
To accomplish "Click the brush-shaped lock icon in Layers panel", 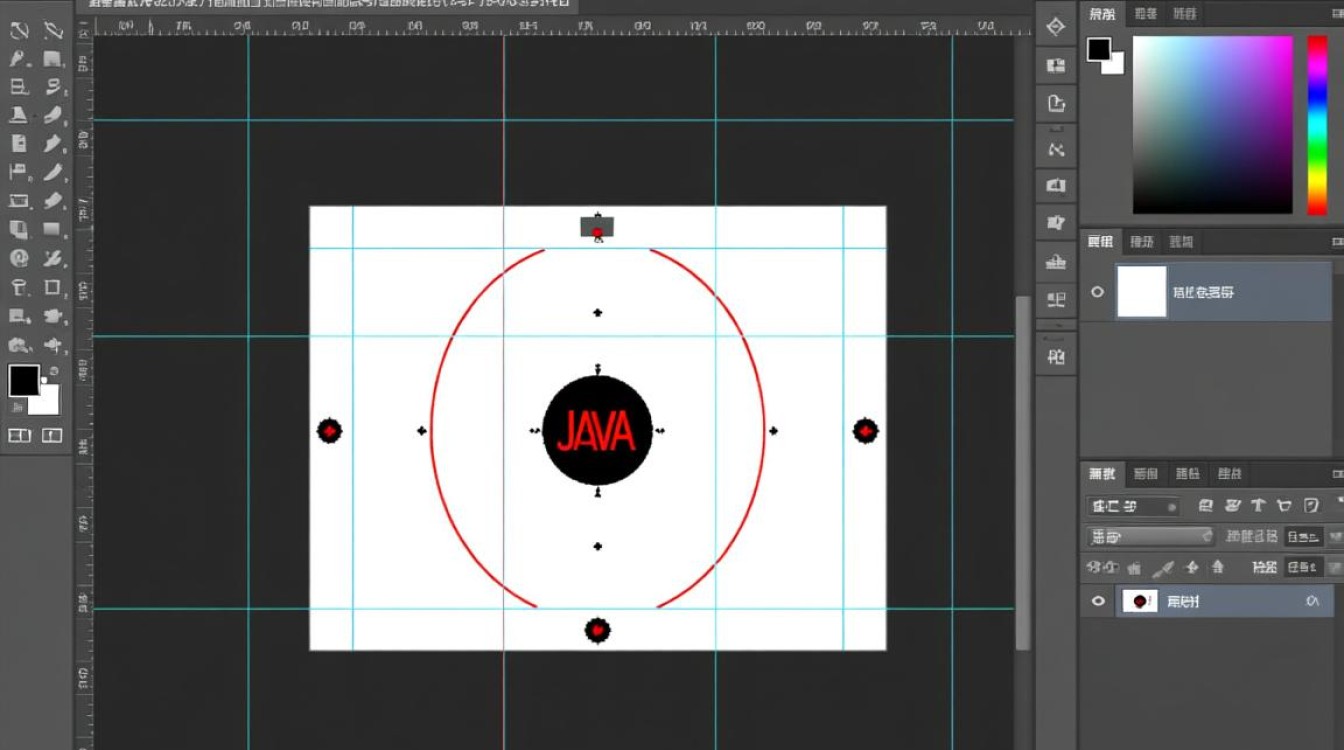I will (1162, 568).
